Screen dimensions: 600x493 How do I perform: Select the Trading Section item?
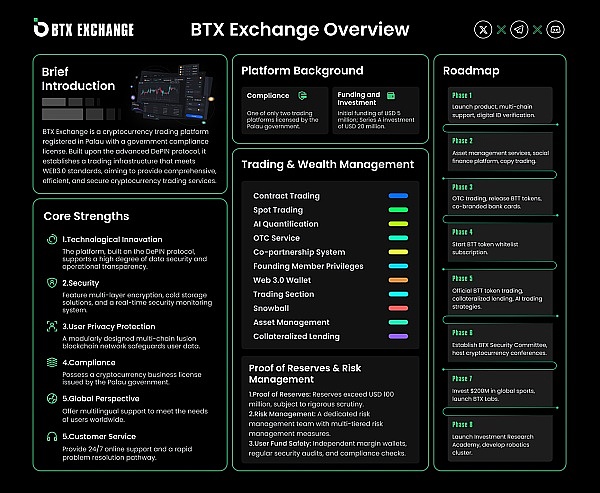tap(284, 294)
